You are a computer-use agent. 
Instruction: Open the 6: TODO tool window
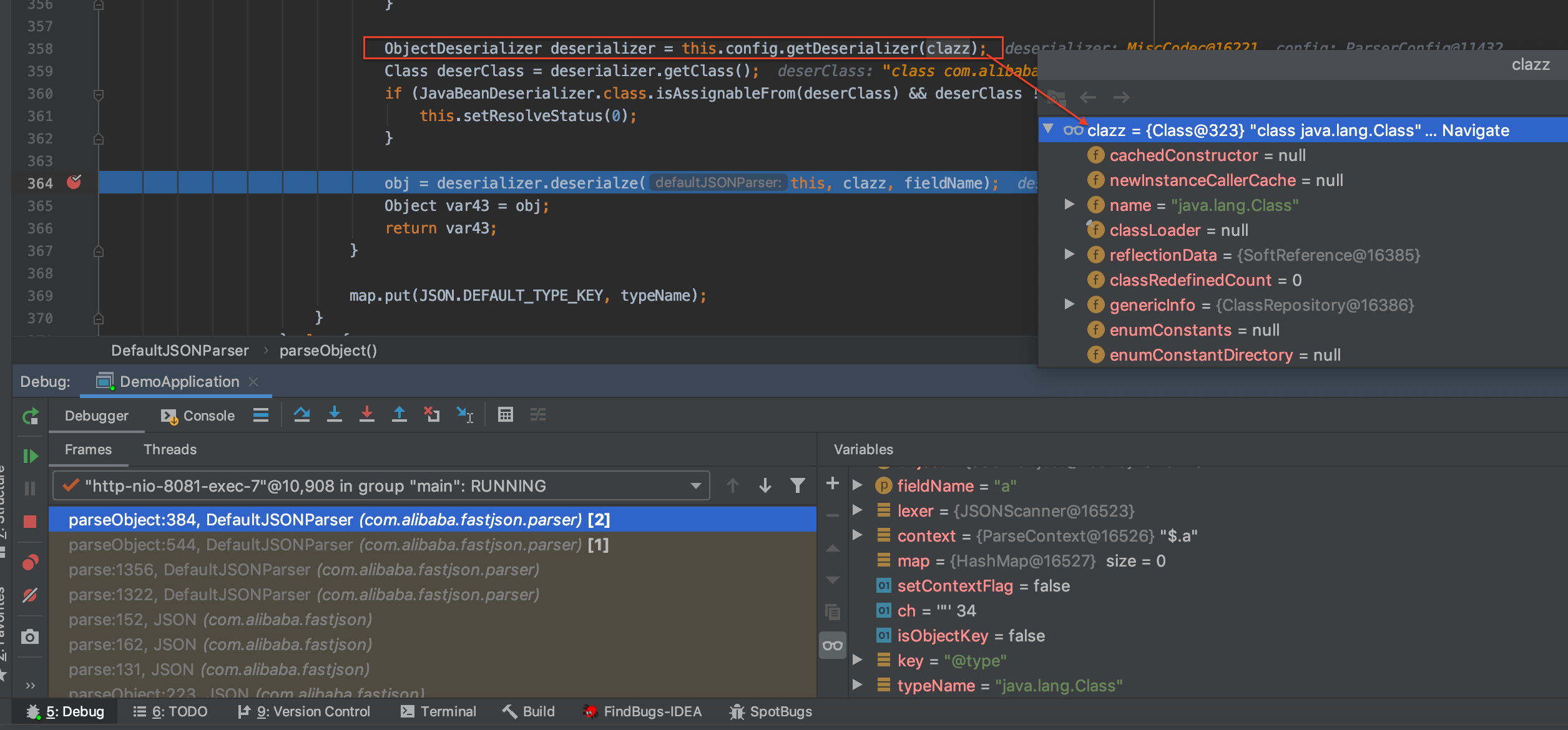pos(170,712)
